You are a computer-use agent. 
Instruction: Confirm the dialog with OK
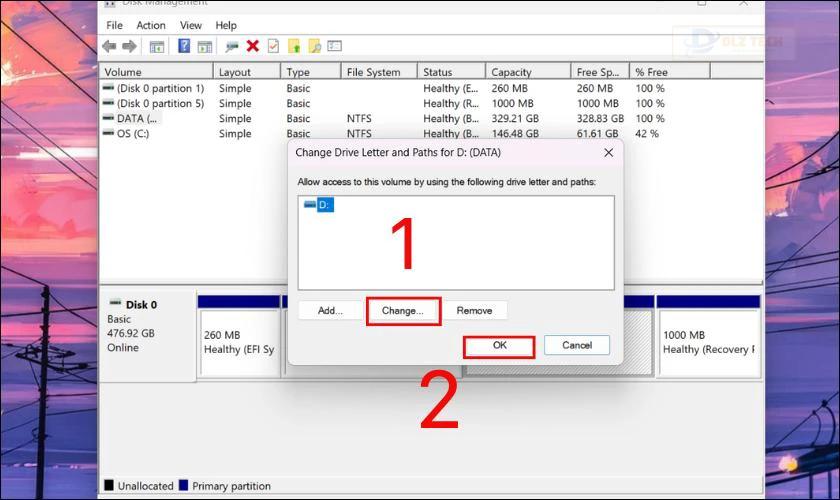click(499, 346)
